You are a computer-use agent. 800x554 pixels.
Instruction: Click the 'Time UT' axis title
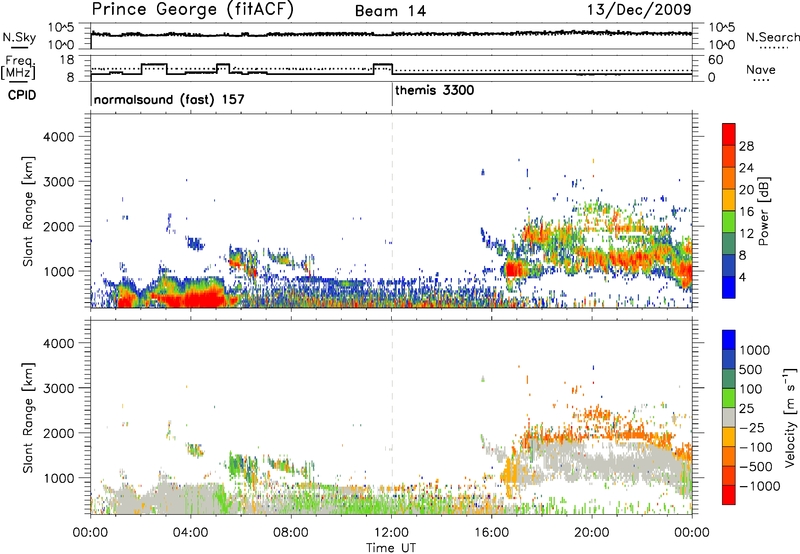coord(391,547)
